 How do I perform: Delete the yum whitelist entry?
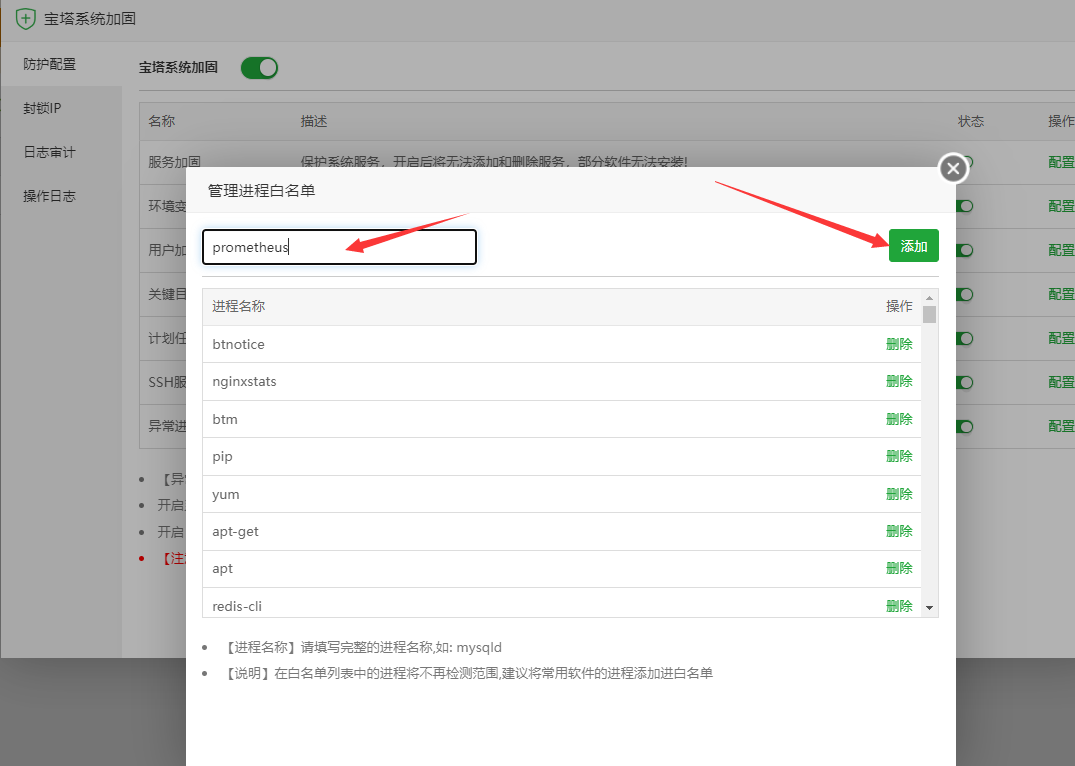pos(898,494)
